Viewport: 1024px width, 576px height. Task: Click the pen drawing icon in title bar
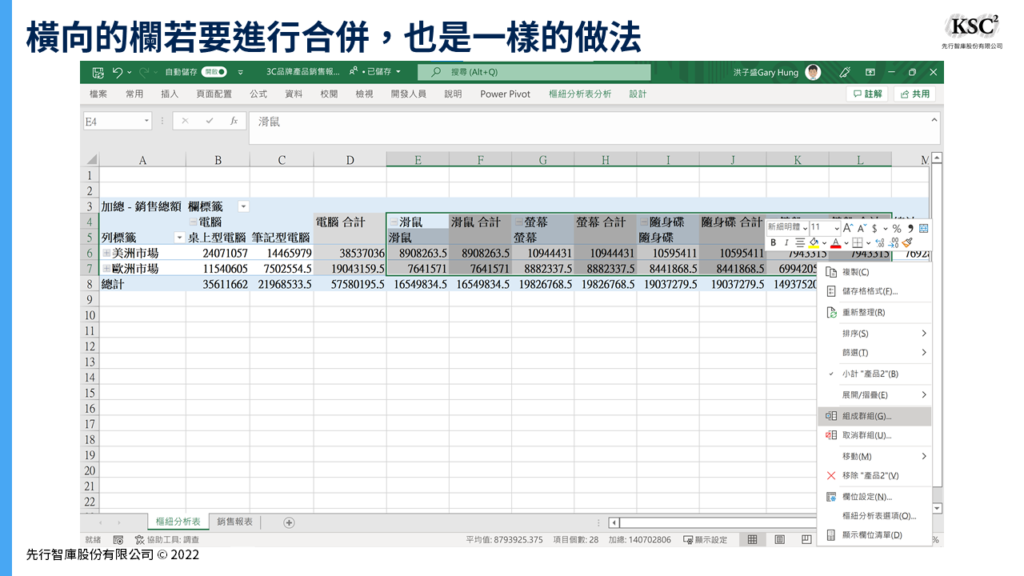(x=844, y=72)
